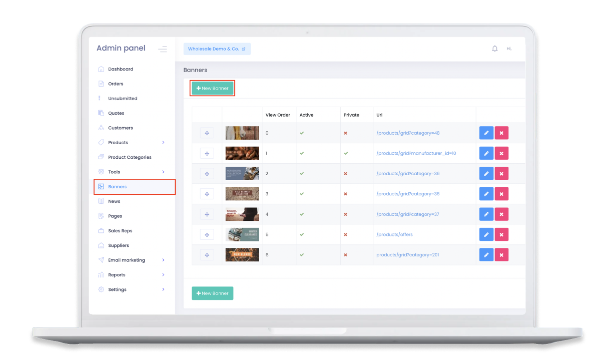Viewport: 616px width, 360px height.
Task: Click the Quotes sidebar icon
Action: pyautogui.click(x=101, y=113)
